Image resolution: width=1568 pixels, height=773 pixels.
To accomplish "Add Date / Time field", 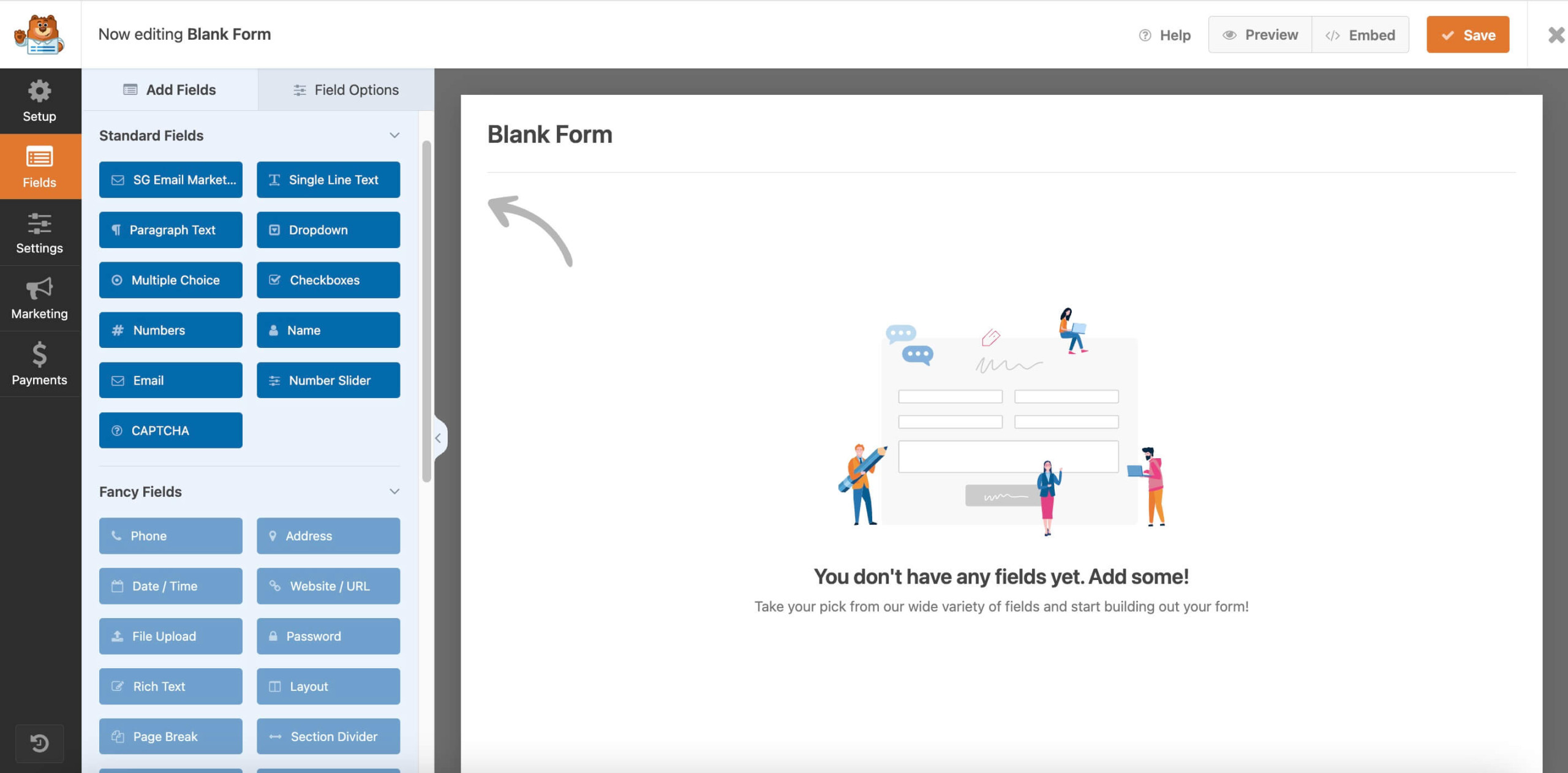I will click(x=171, y=586).
